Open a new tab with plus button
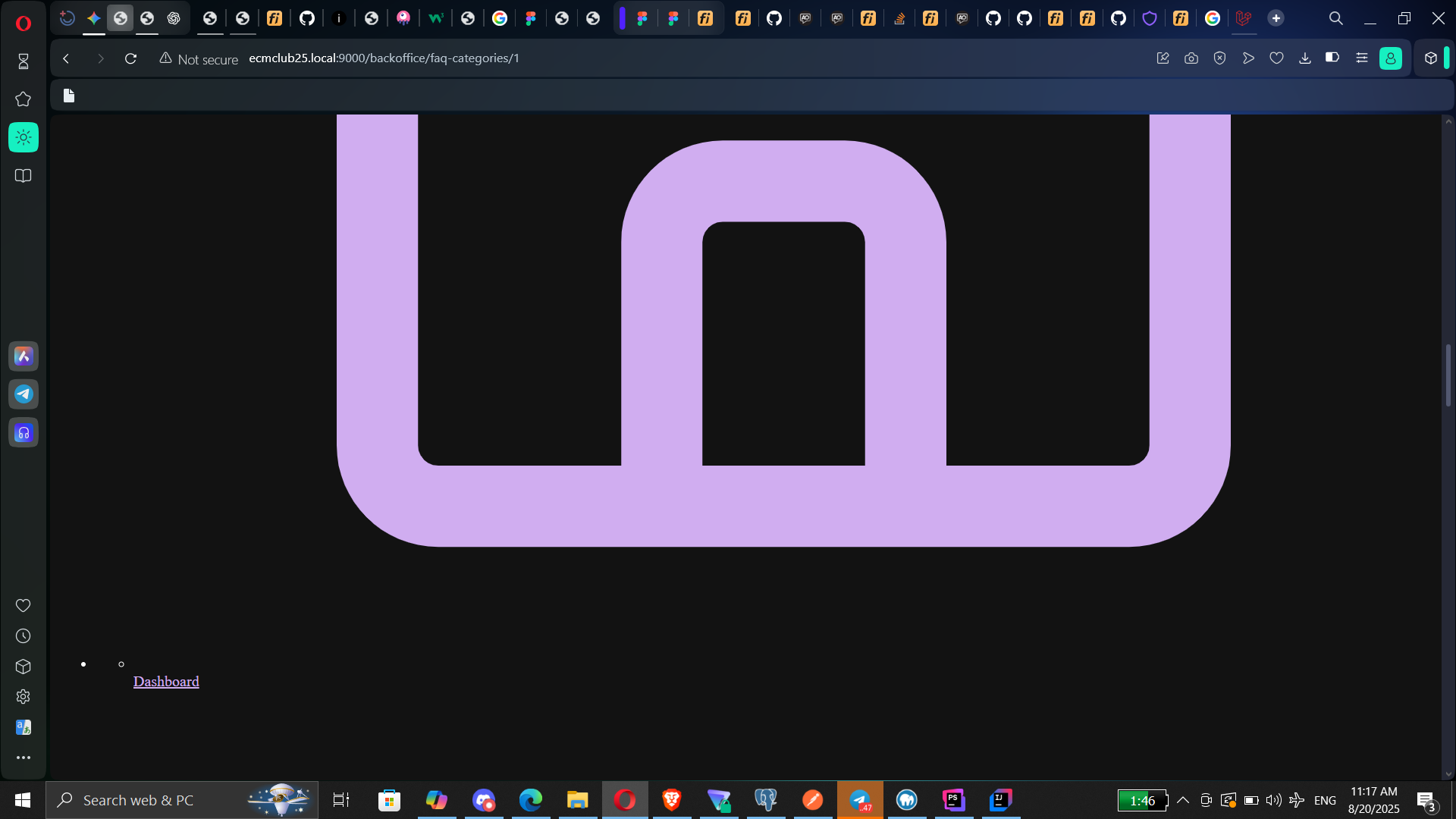1456x819 pixels. pos(1276,18)
